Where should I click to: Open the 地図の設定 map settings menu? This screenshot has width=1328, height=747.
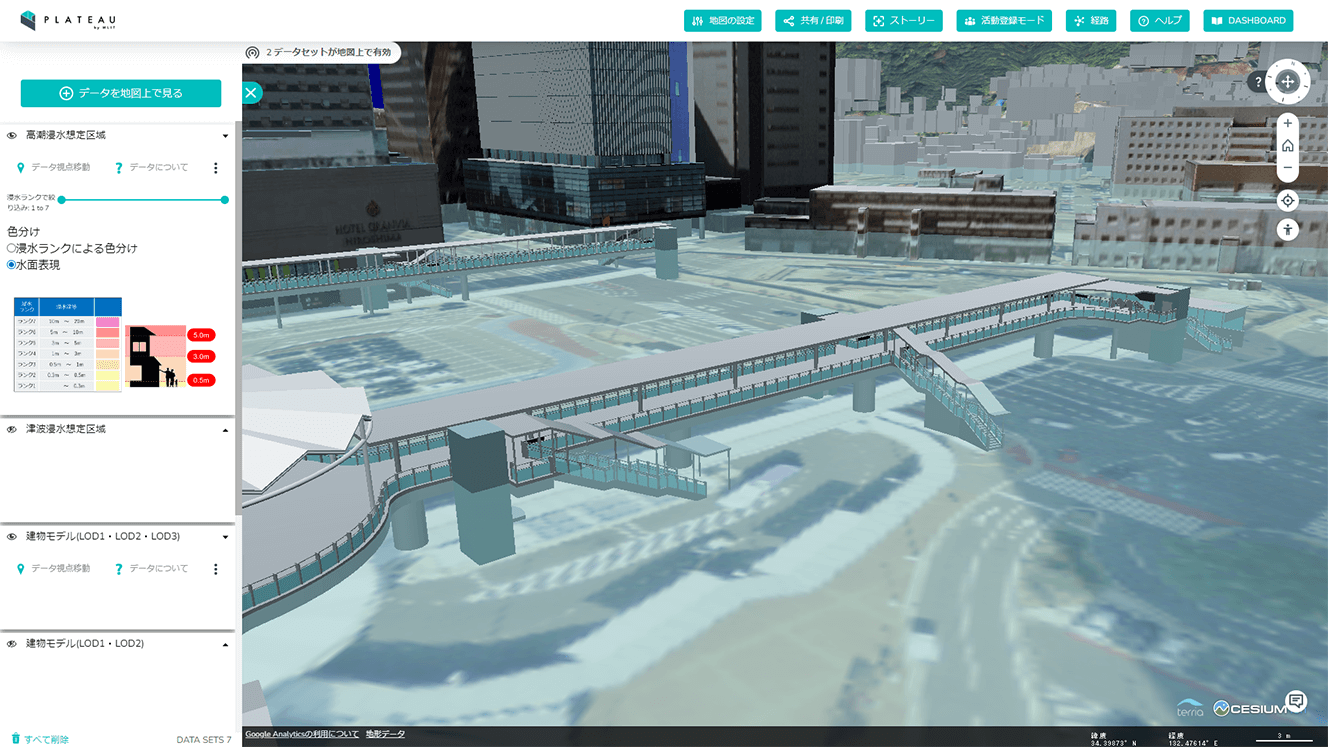coord(725,21)
